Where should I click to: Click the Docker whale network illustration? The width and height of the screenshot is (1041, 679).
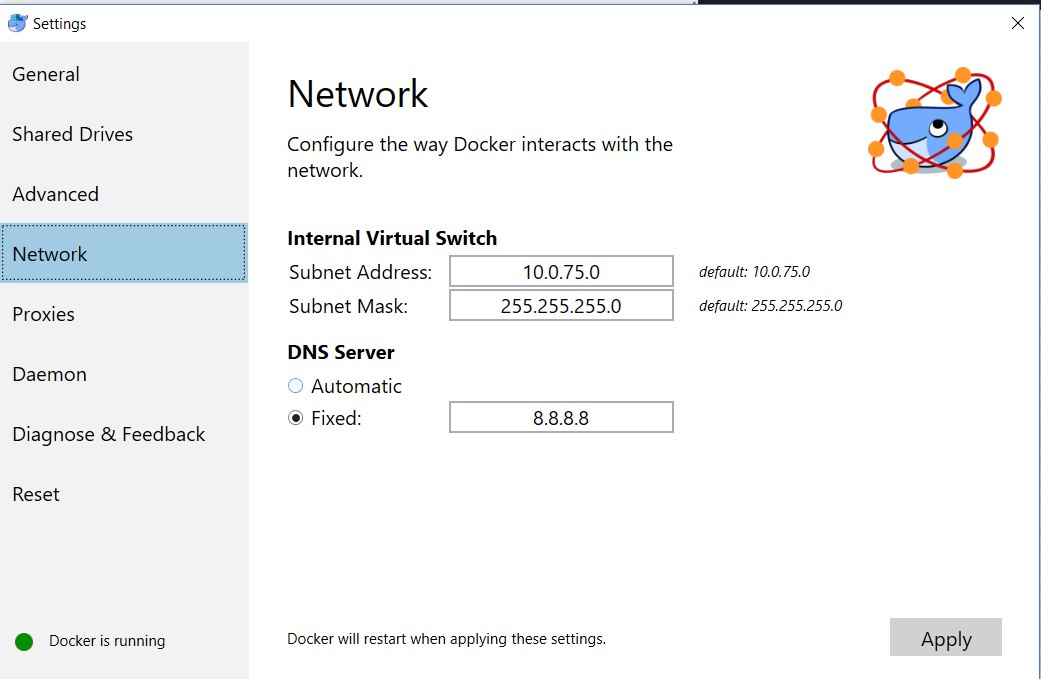(x=935, y=123)
